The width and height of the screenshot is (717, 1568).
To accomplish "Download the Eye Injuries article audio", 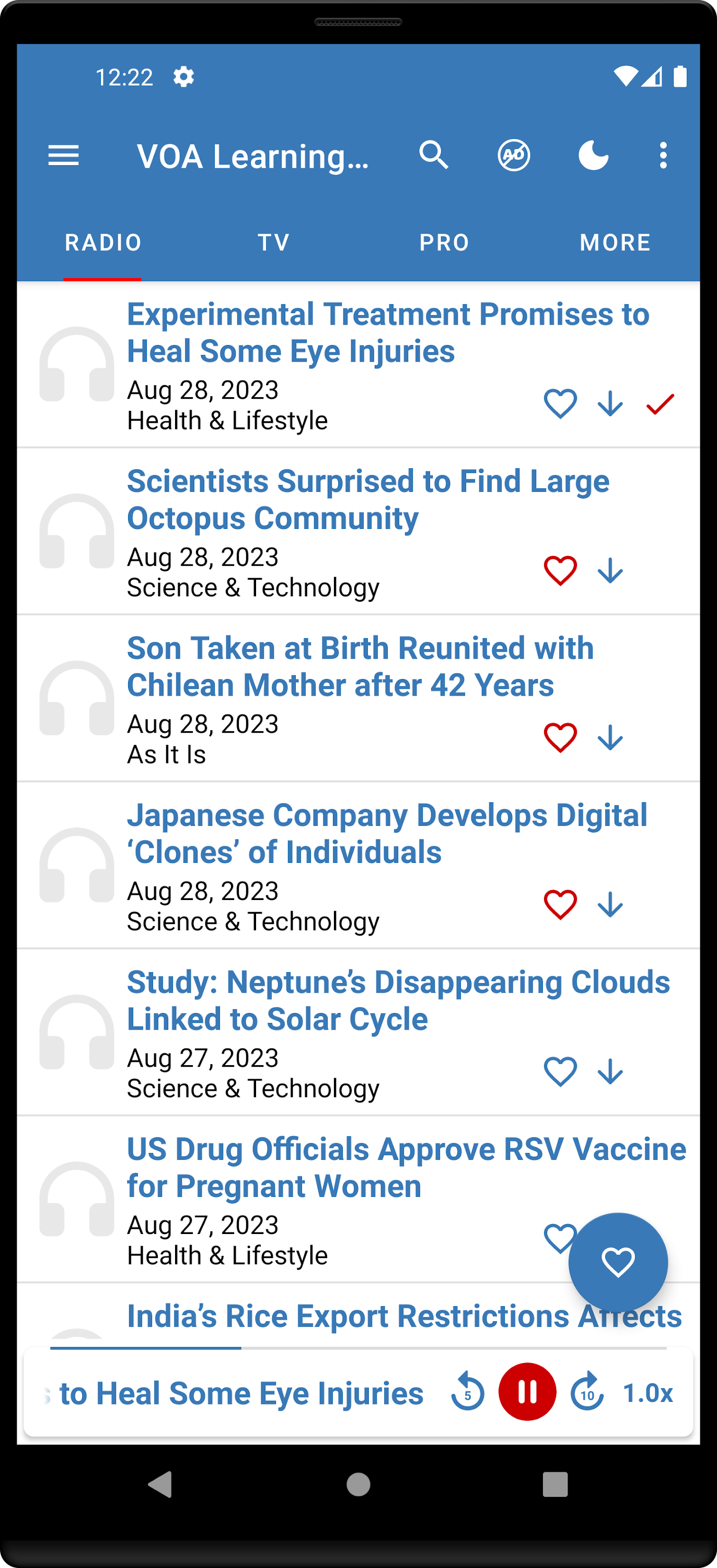I will click(x=610, y=403).
